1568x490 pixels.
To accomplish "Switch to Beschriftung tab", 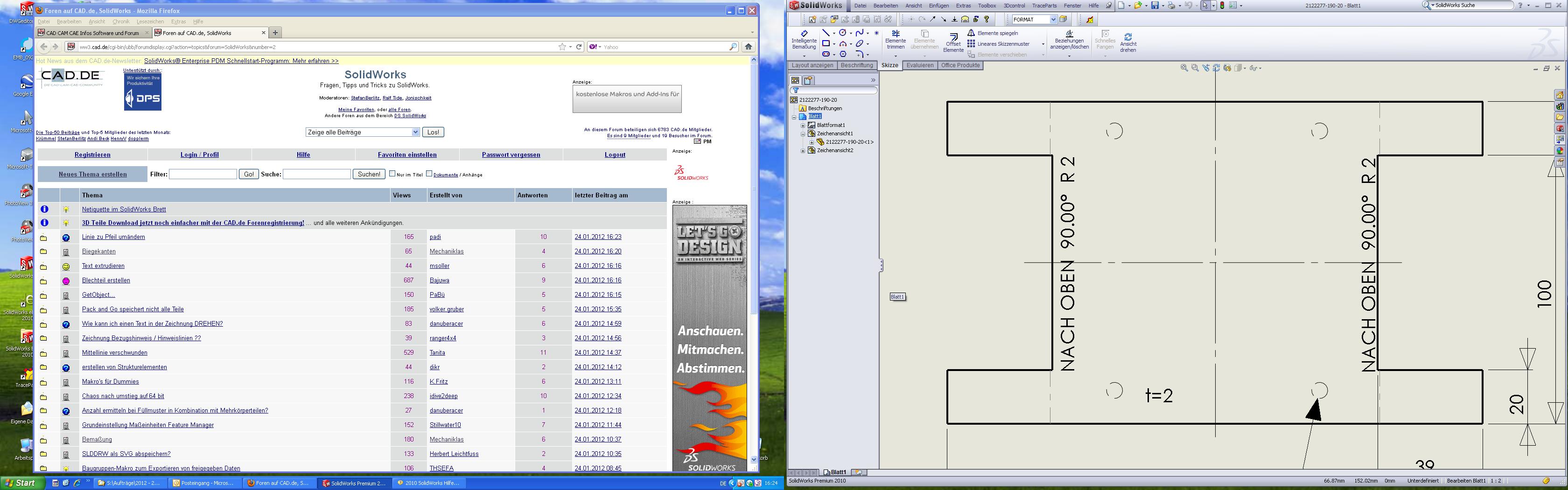I will click(x=857, y=66).
